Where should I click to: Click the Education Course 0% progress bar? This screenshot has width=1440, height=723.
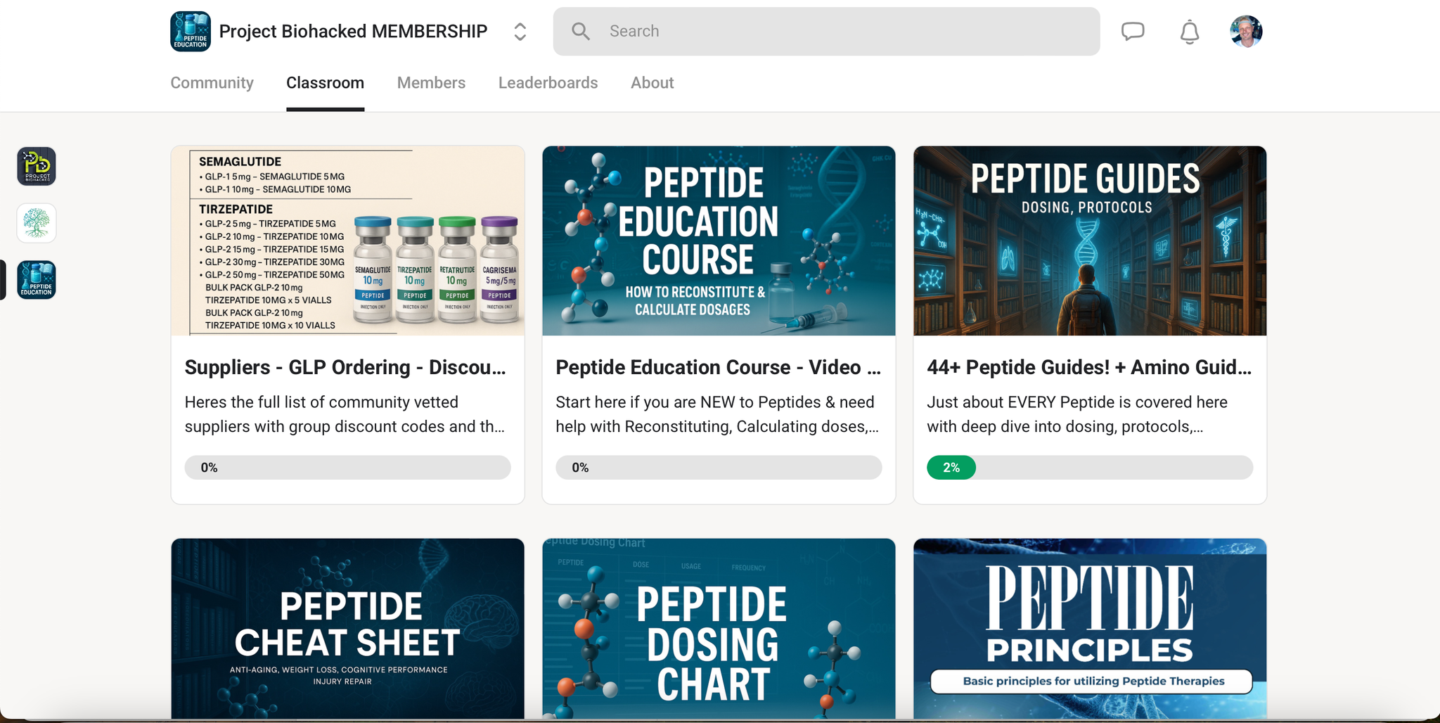(x=719, y=467)
